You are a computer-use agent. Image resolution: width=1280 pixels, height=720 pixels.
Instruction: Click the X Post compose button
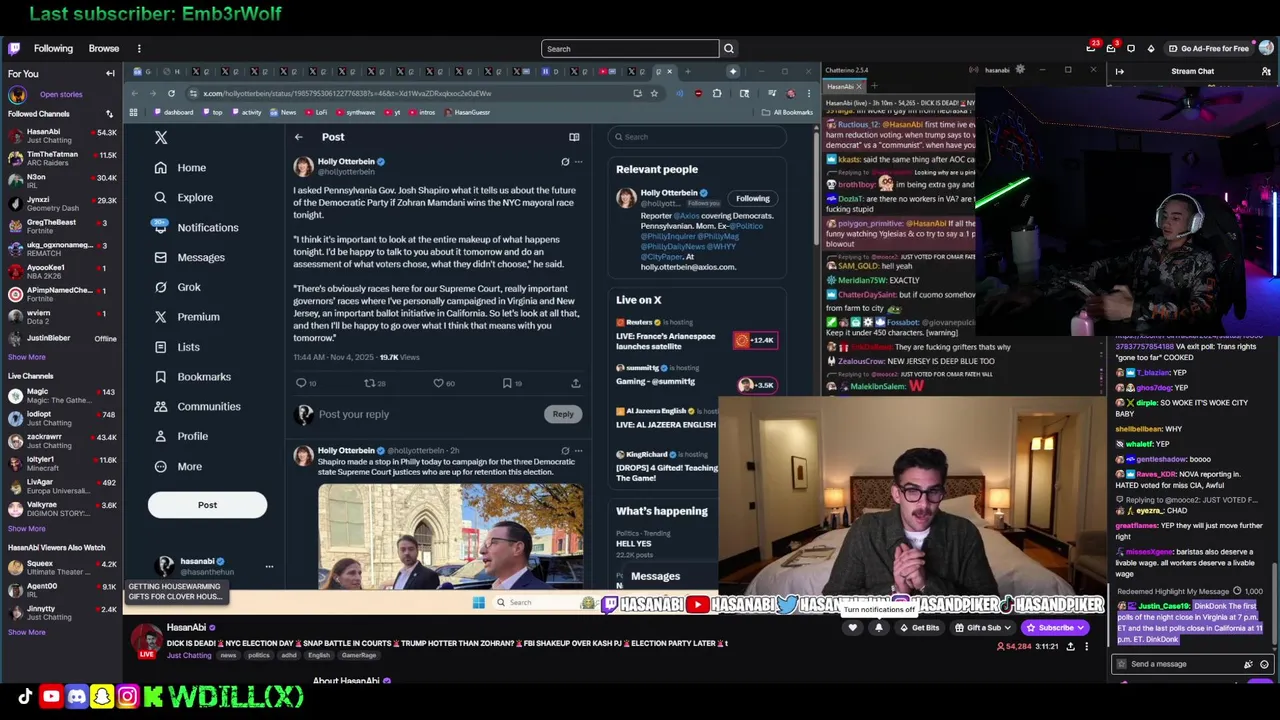(x=207, y=505)
